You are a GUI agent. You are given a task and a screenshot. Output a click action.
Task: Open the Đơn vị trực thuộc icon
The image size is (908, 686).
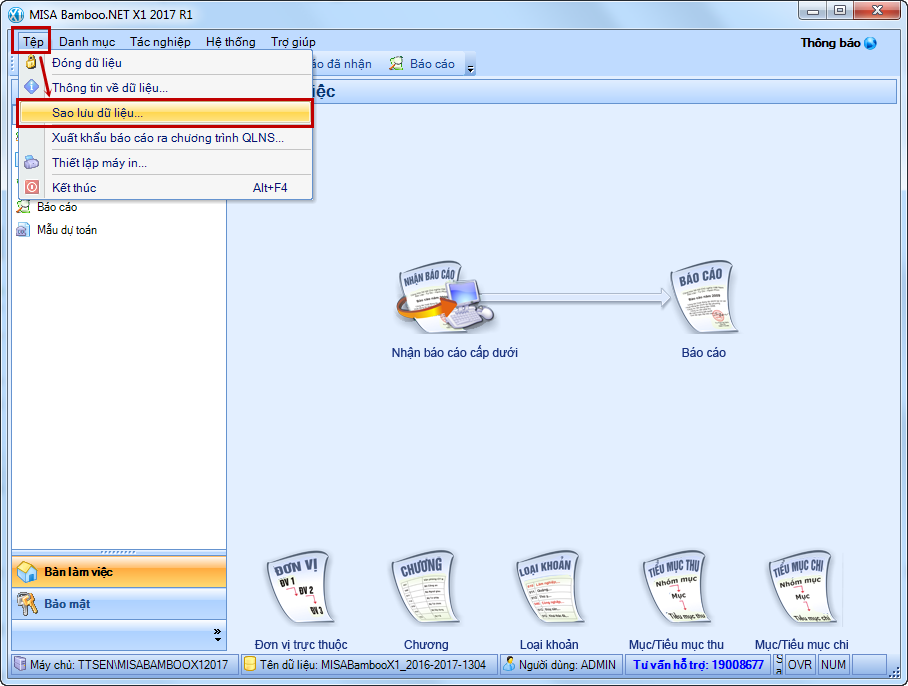[300, 587]
